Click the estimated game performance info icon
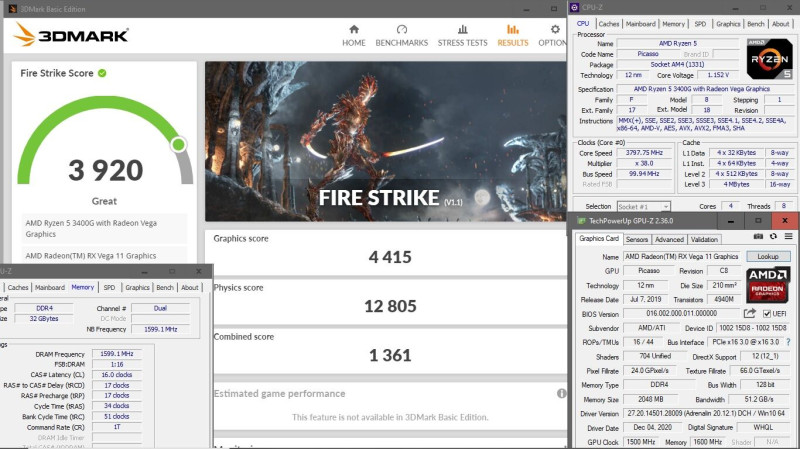This screenshot has height=449, width=800. 561,393
